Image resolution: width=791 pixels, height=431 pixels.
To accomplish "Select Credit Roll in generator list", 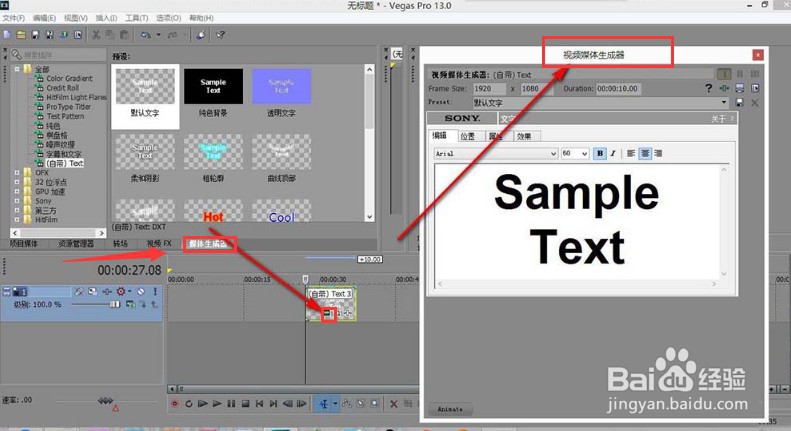I will [x=63, y=88].
